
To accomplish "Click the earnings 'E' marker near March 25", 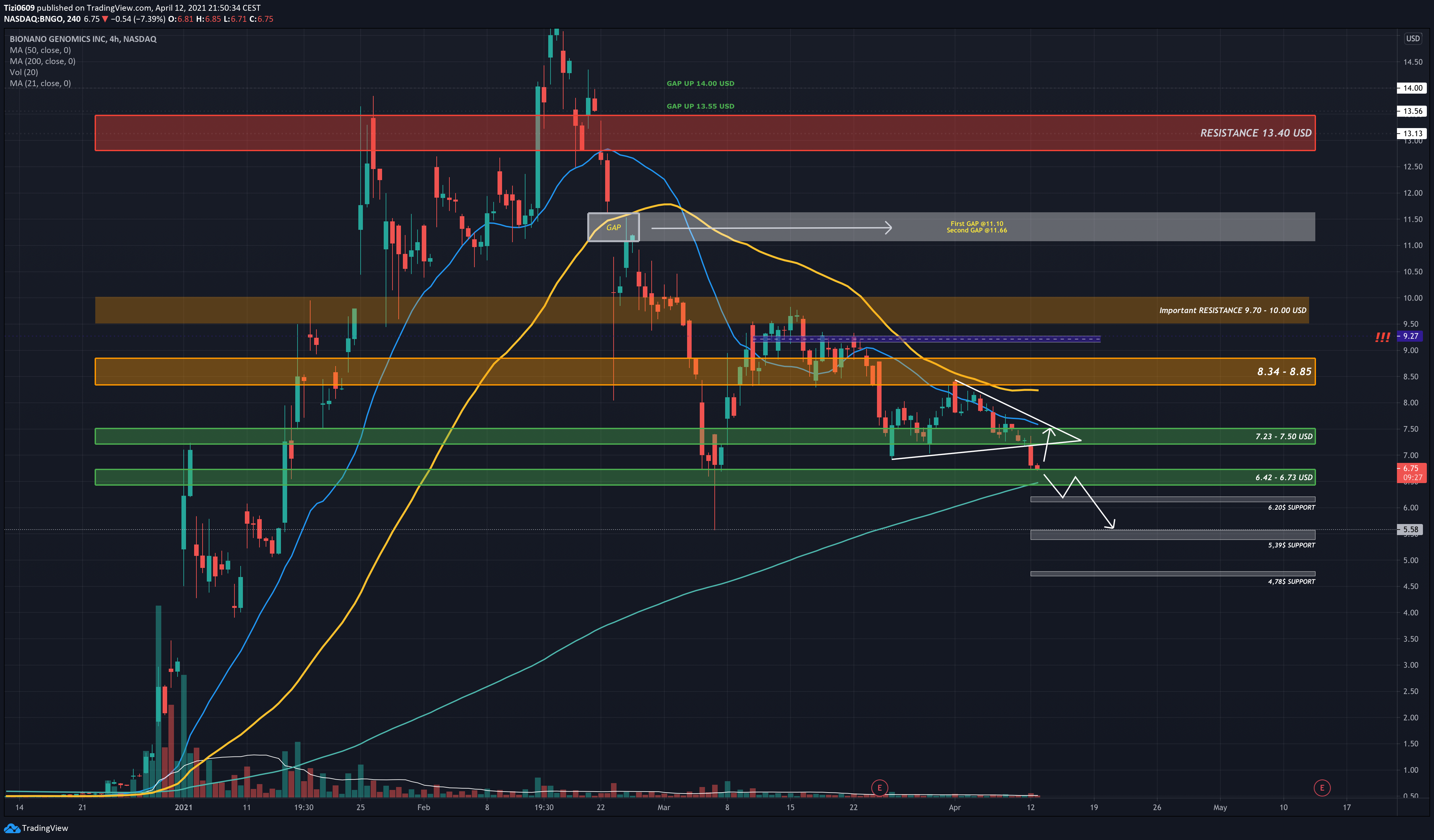I will [879, 788].
